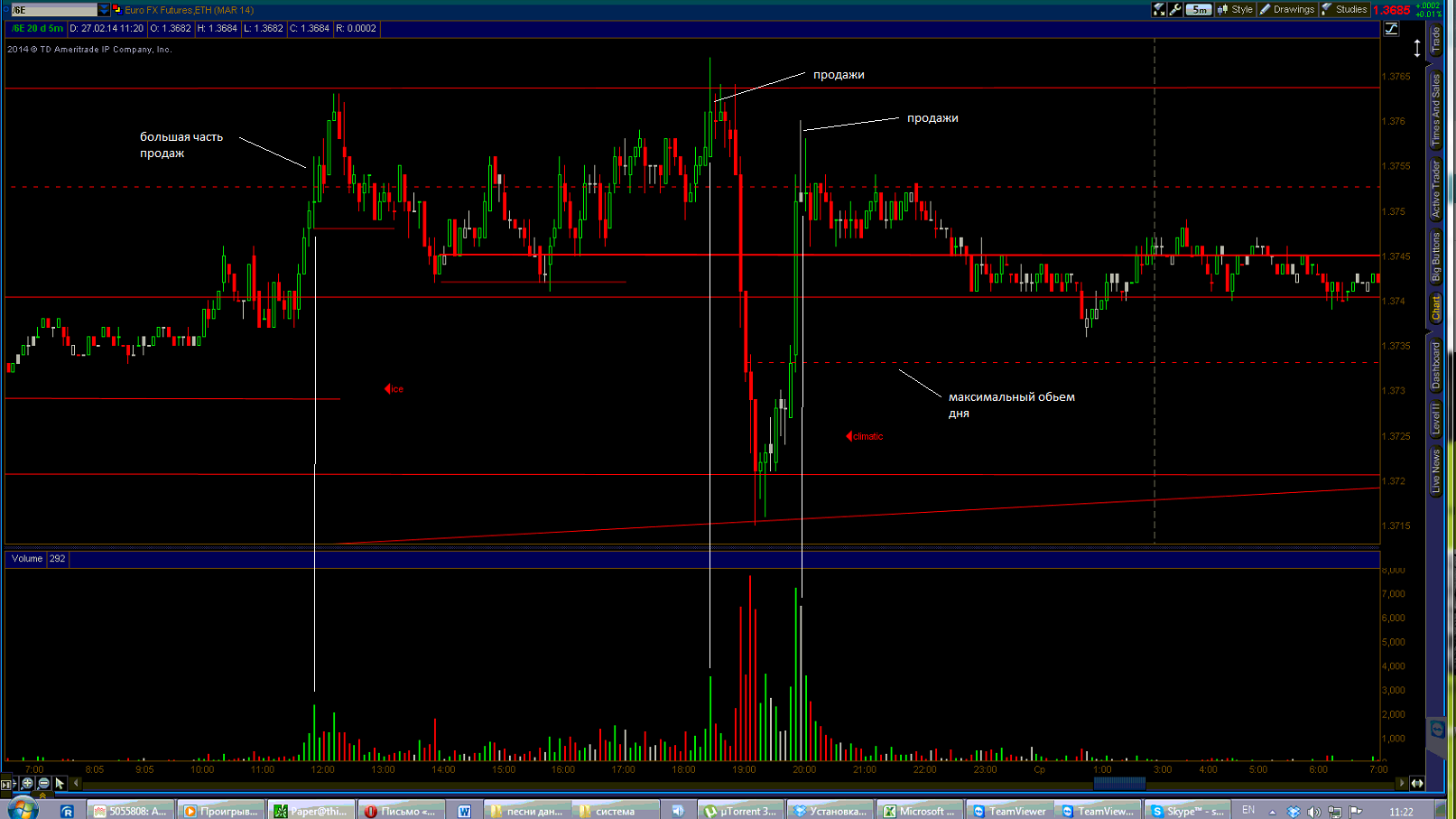Open the Word taskbar icon
Screen dimensions: 1456x819
click(x=464, y=811)
